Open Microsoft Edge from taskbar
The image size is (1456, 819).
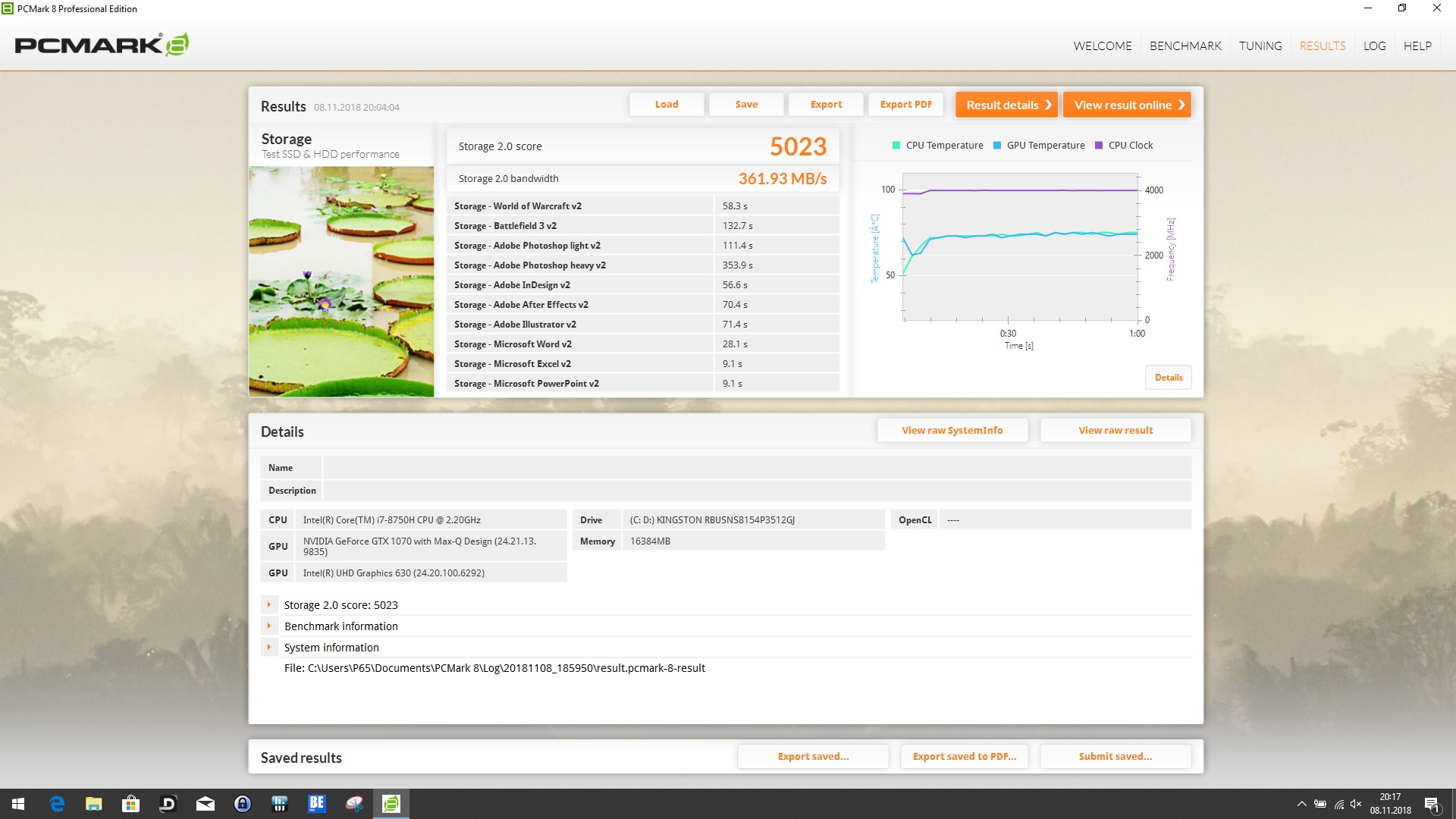point(57,804)
